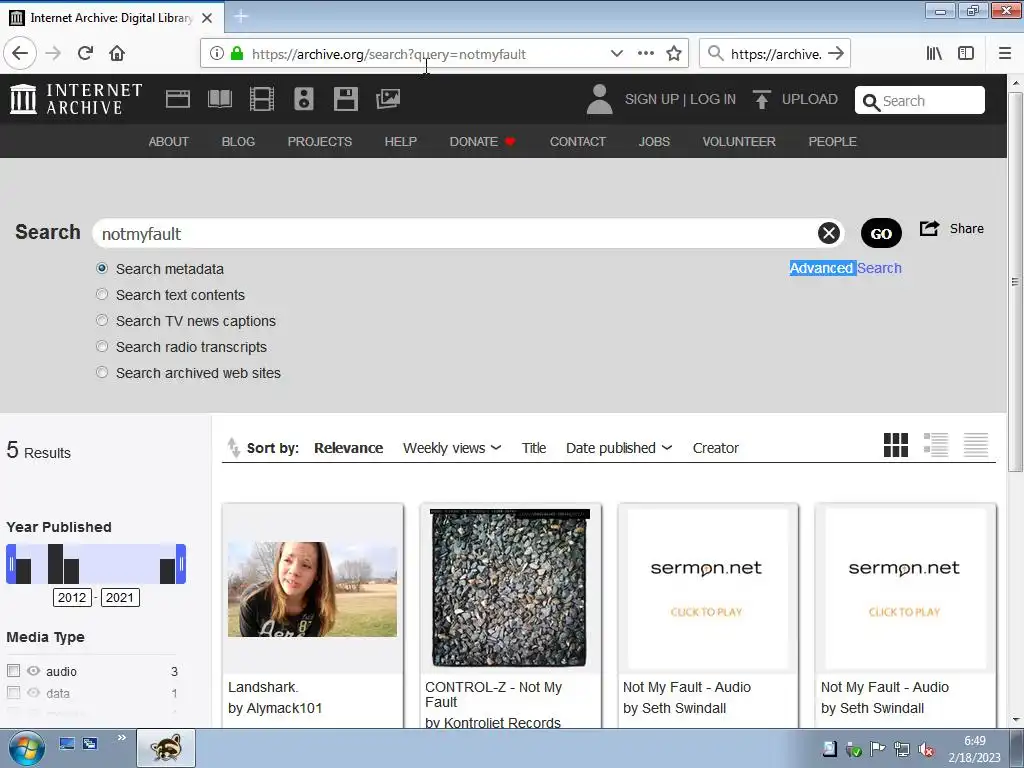Screen dimensions: 1024x768
Task: Open the Web archive icon
Action: pyautogui.click(x=178, y=99)
